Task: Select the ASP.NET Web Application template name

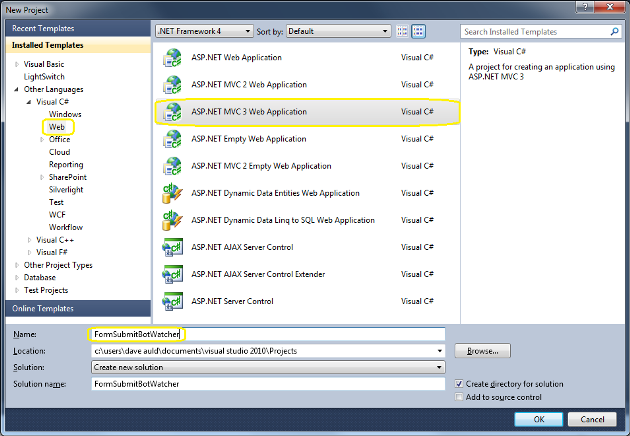Action: [236, 57]
